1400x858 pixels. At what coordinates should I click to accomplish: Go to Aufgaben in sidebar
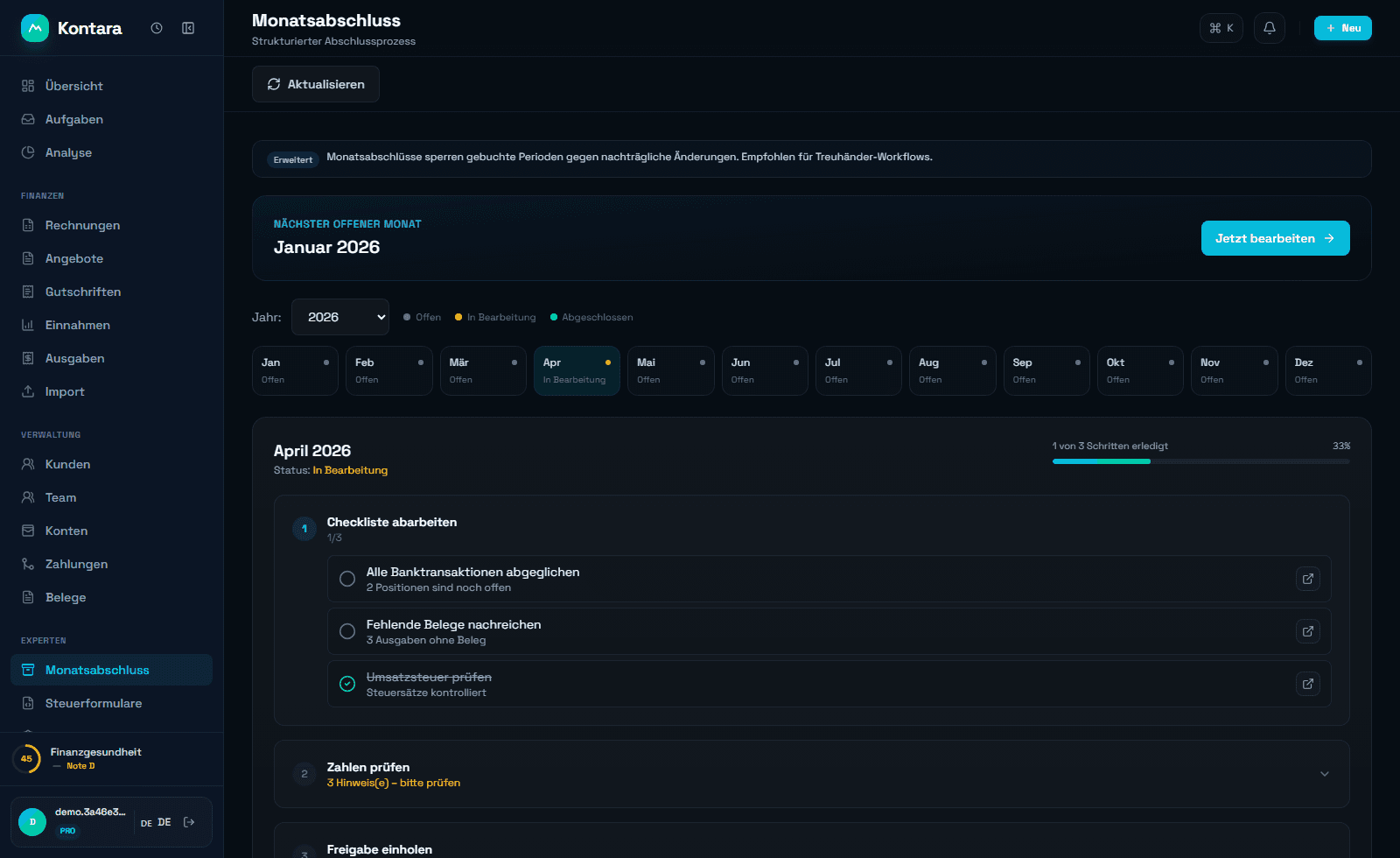(111, 119)
